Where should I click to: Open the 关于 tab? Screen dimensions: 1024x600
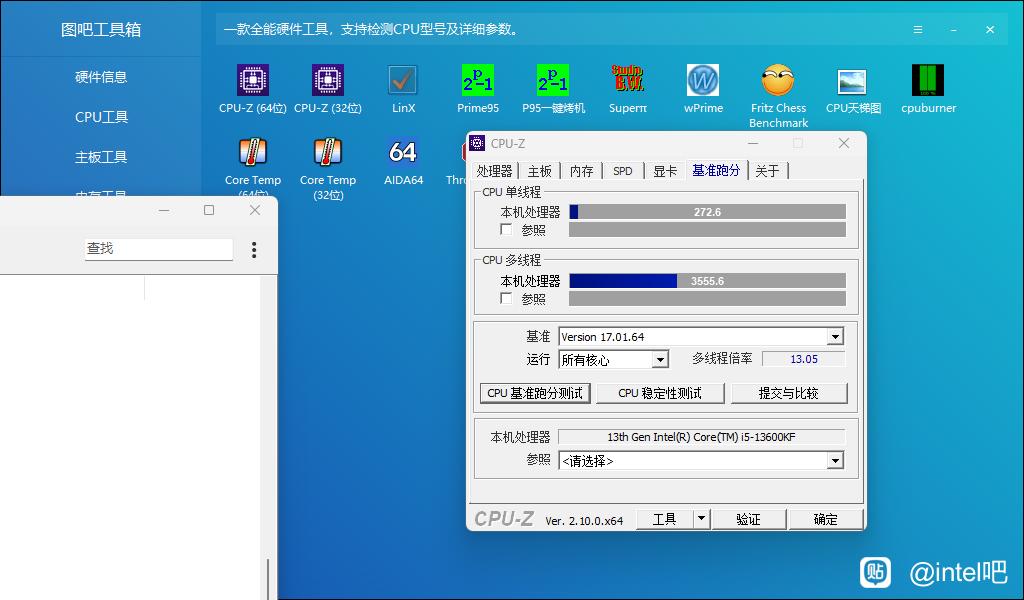coord(767,171)
